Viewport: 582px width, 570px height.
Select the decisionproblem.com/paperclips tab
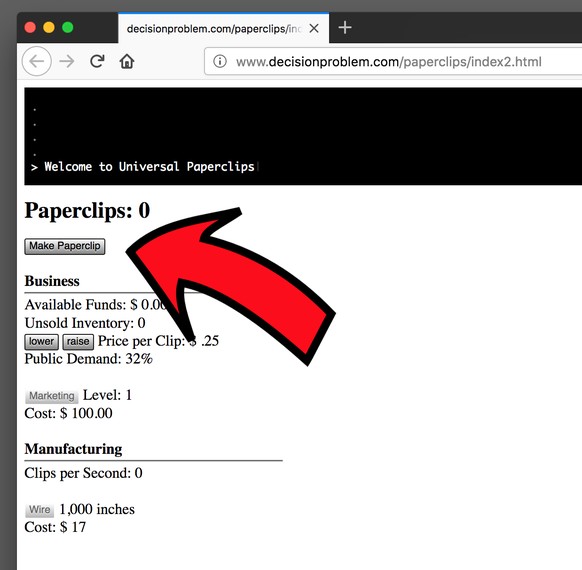tap(223, 28)
